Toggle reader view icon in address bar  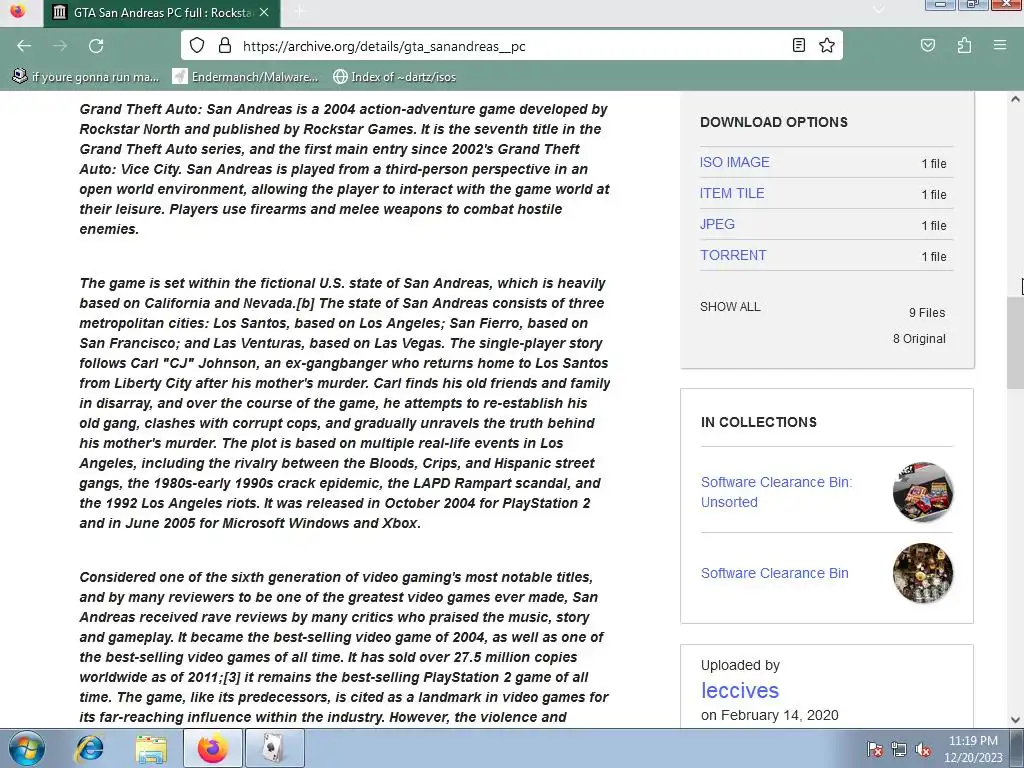pyautogui.click(x=798, y=46)
